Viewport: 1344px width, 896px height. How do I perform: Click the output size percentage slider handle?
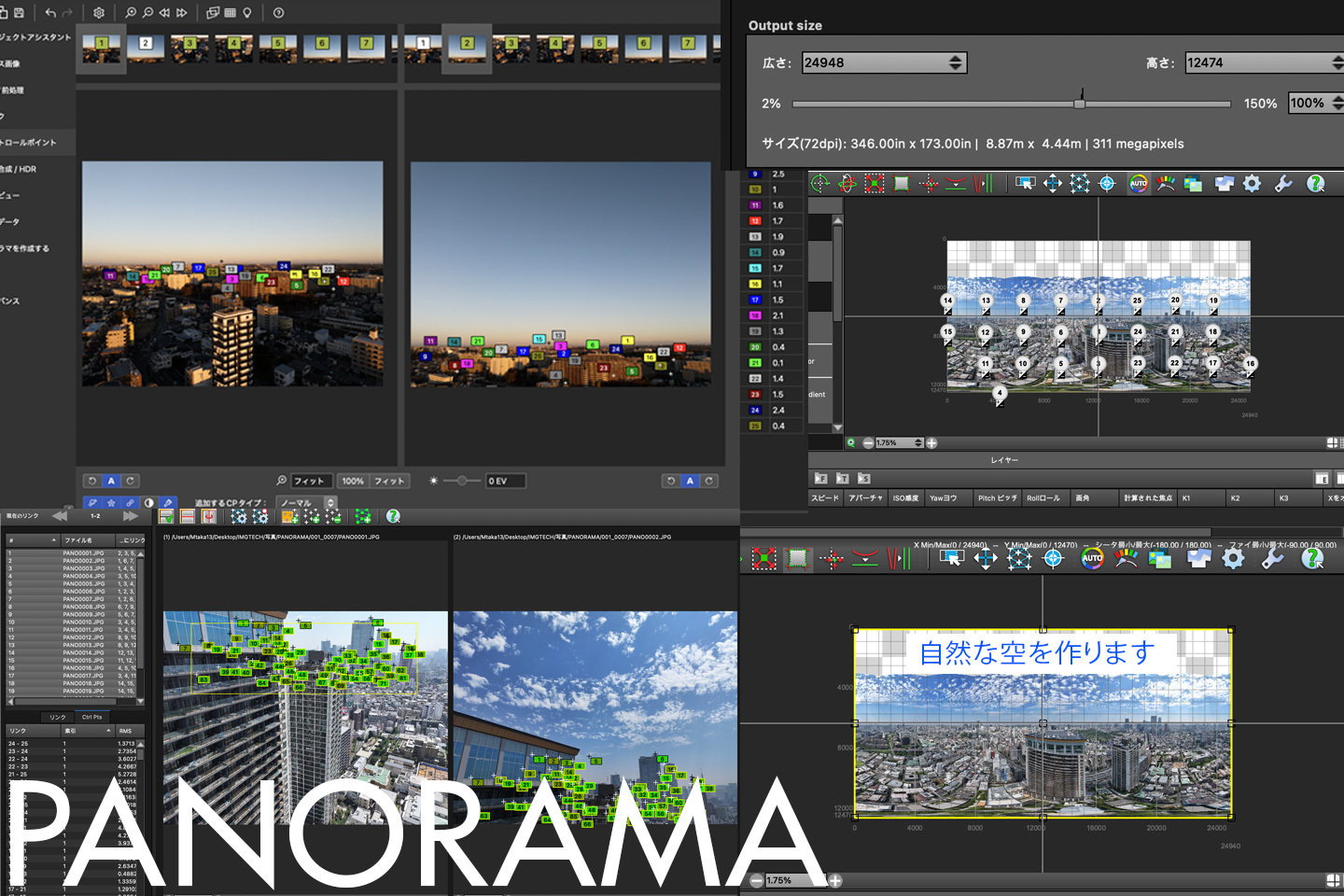tap(1080, 103)
